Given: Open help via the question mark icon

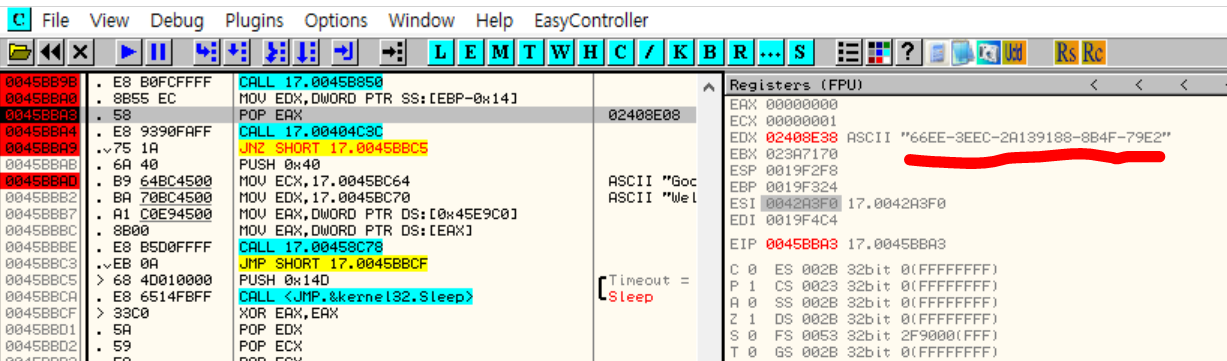Looking at the screenshot, I should (x=908, y=51).
